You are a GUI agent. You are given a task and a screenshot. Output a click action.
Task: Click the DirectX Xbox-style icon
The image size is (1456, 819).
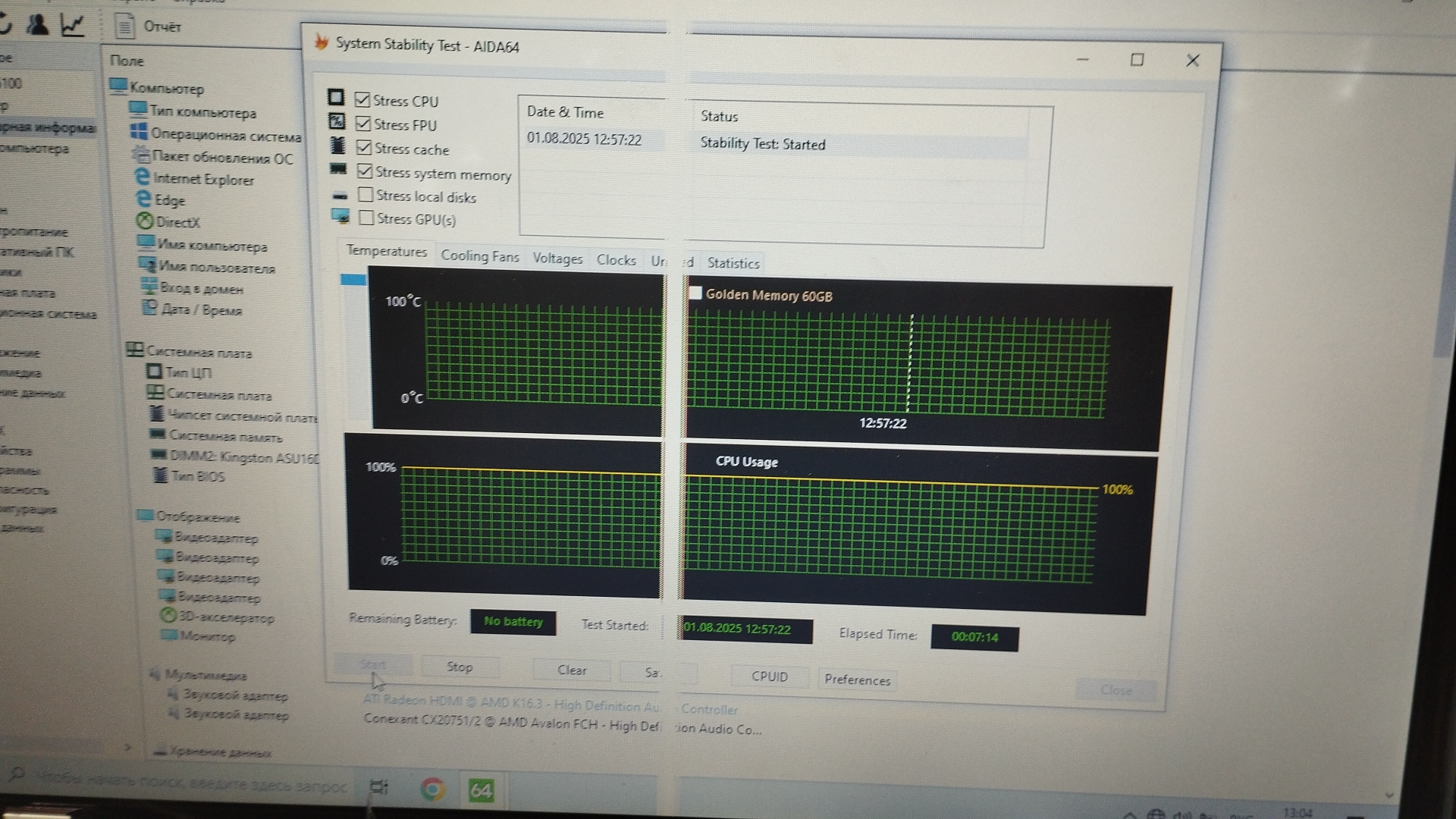click(144, 221)
